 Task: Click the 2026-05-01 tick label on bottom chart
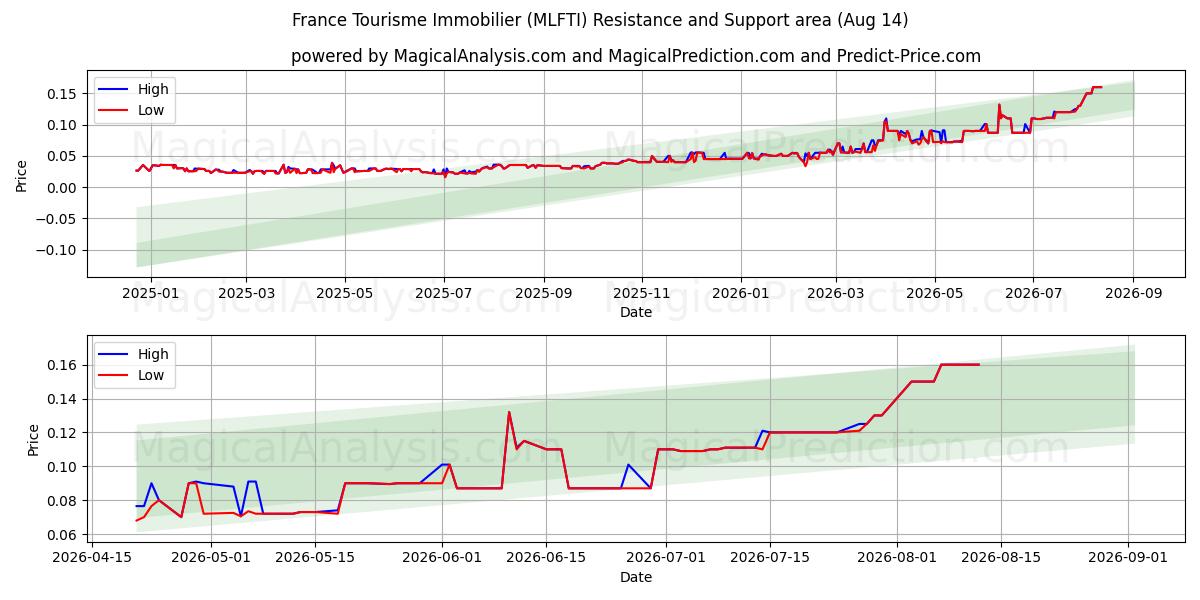212,559
